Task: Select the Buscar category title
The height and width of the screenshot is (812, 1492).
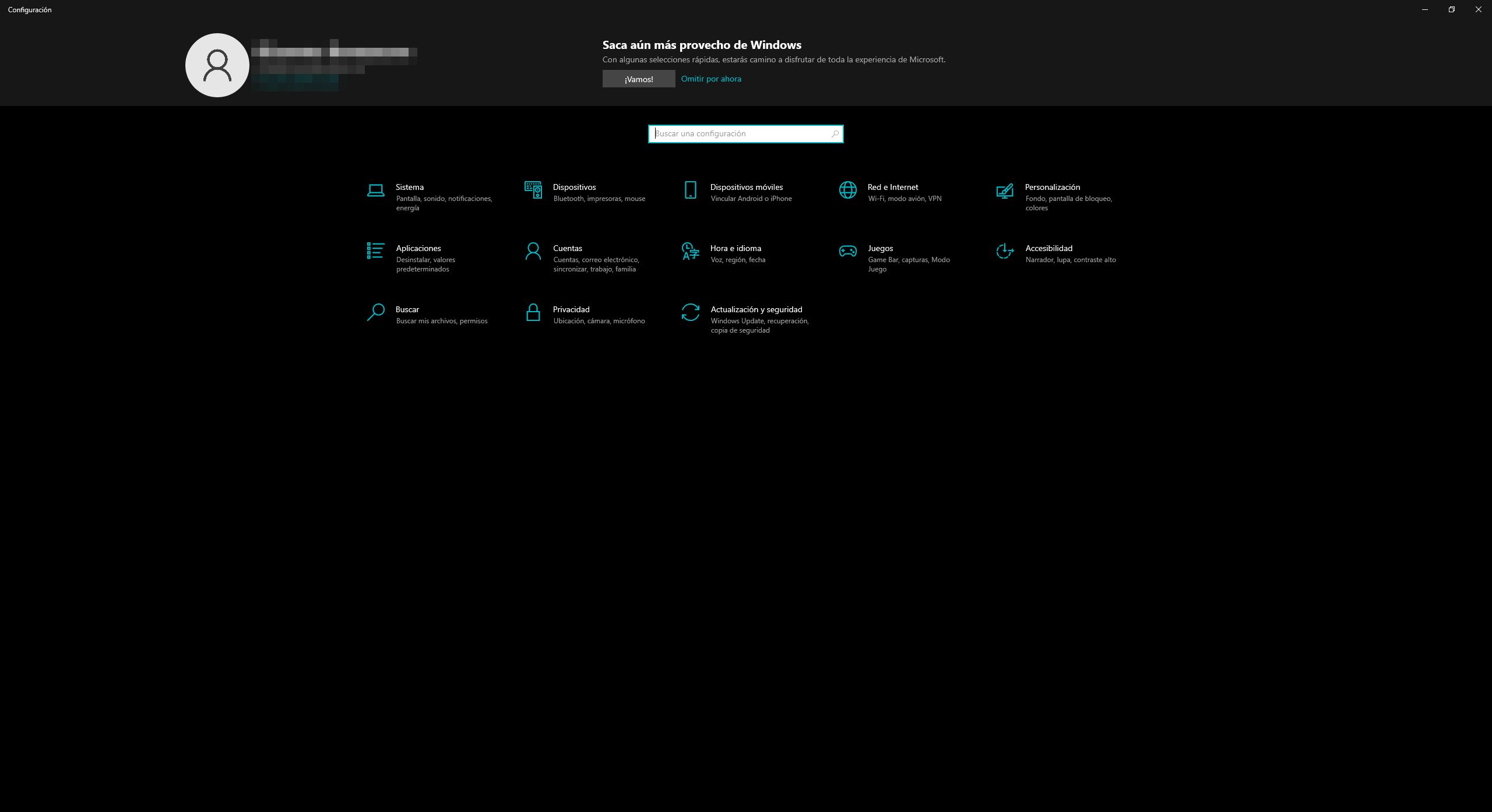Action: coord(407,310)
